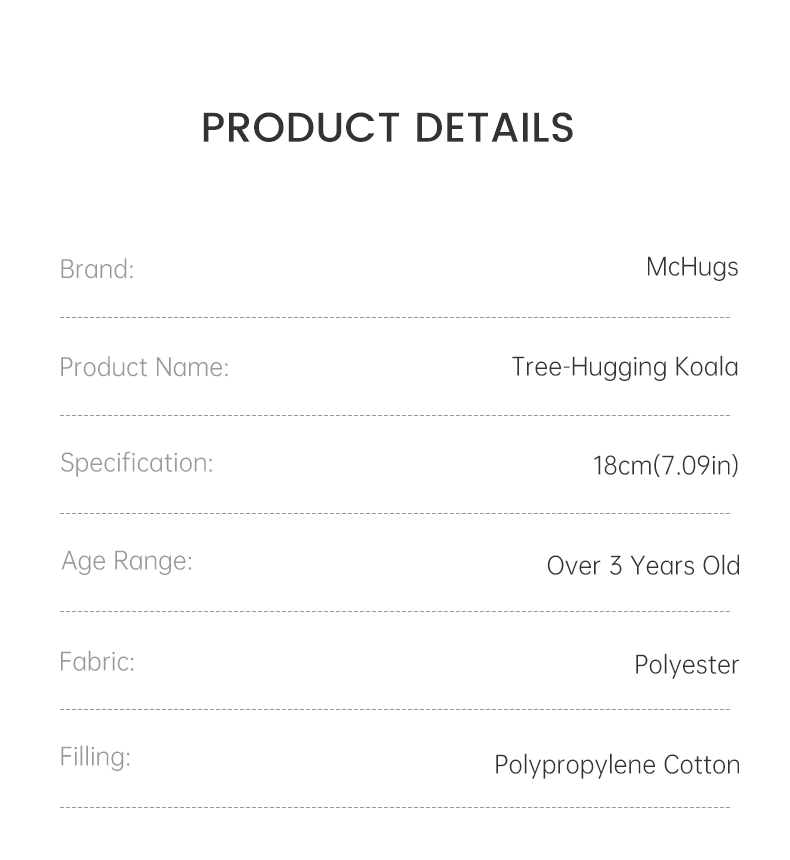Click the Product Name label
790x860 pixels.
(x=144, y=367)
